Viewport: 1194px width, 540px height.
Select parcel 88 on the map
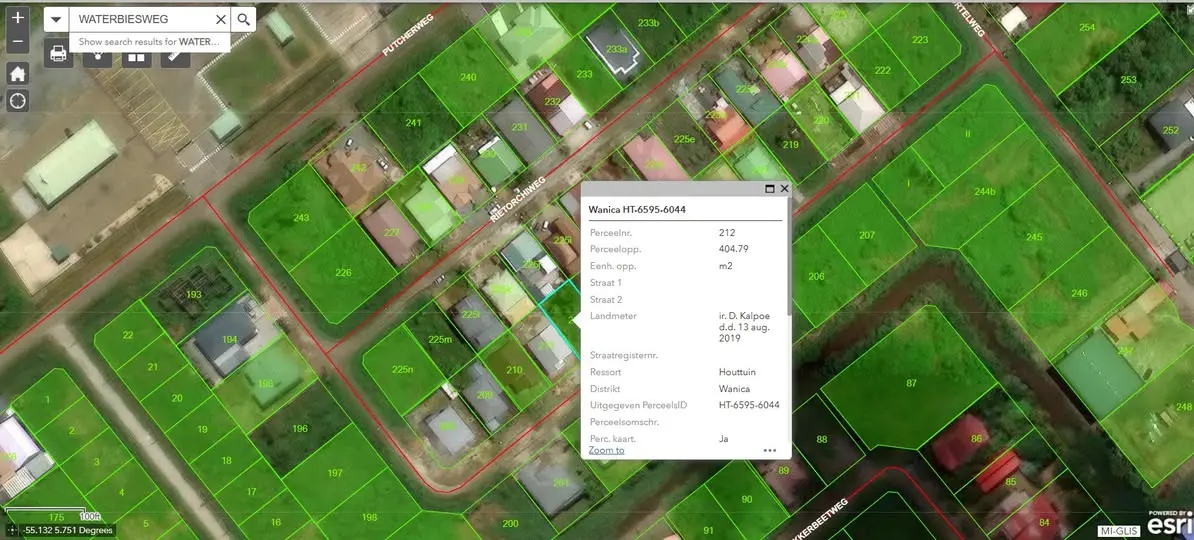click(x=821, y=439)
